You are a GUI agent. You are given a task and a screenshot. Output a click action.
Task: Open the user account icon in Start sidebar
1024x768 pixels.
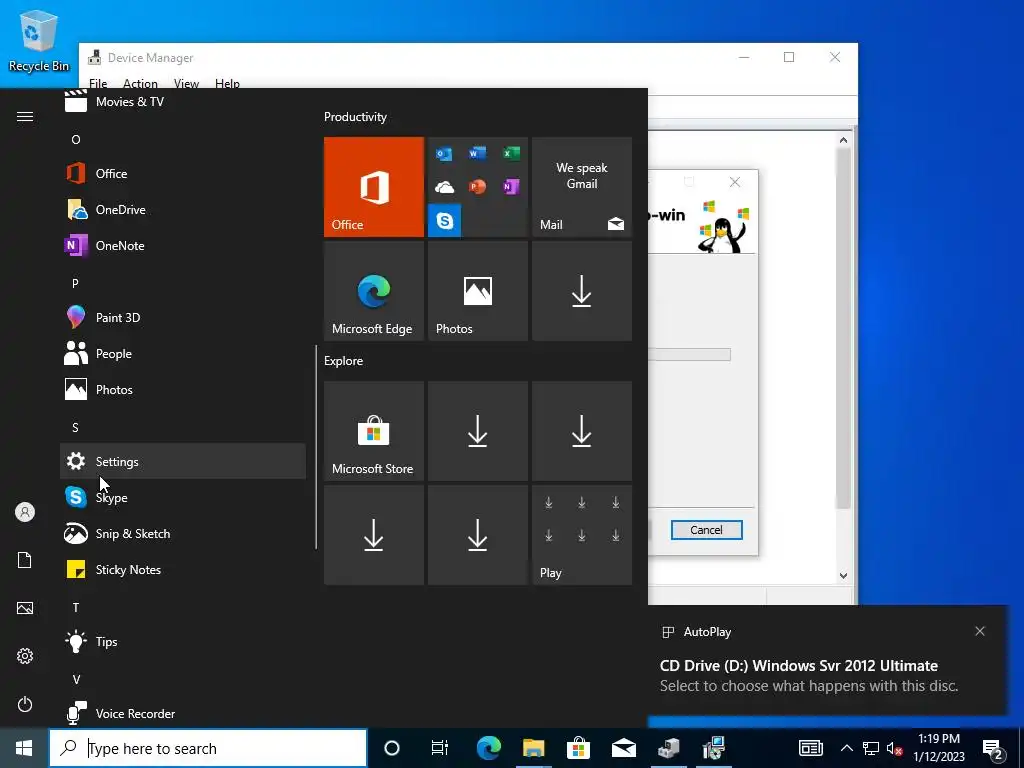point(25,512)
